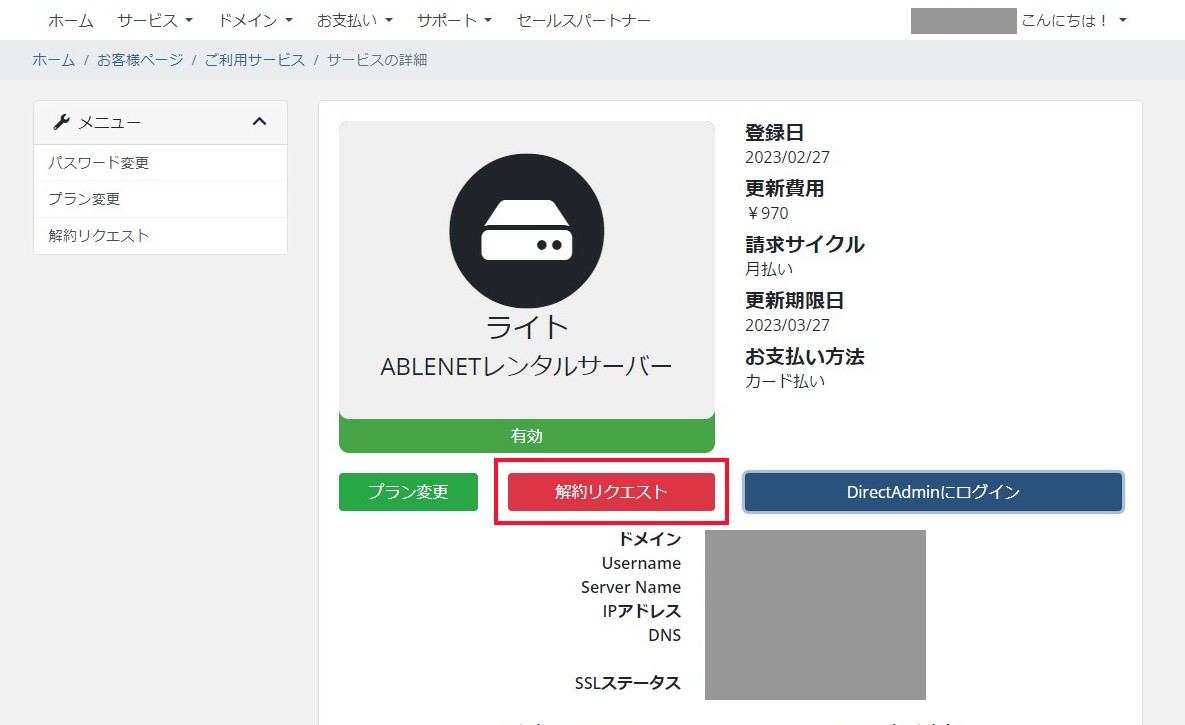
Task: Open the お支払い dropdown menu
Action: tap(354, 20)
